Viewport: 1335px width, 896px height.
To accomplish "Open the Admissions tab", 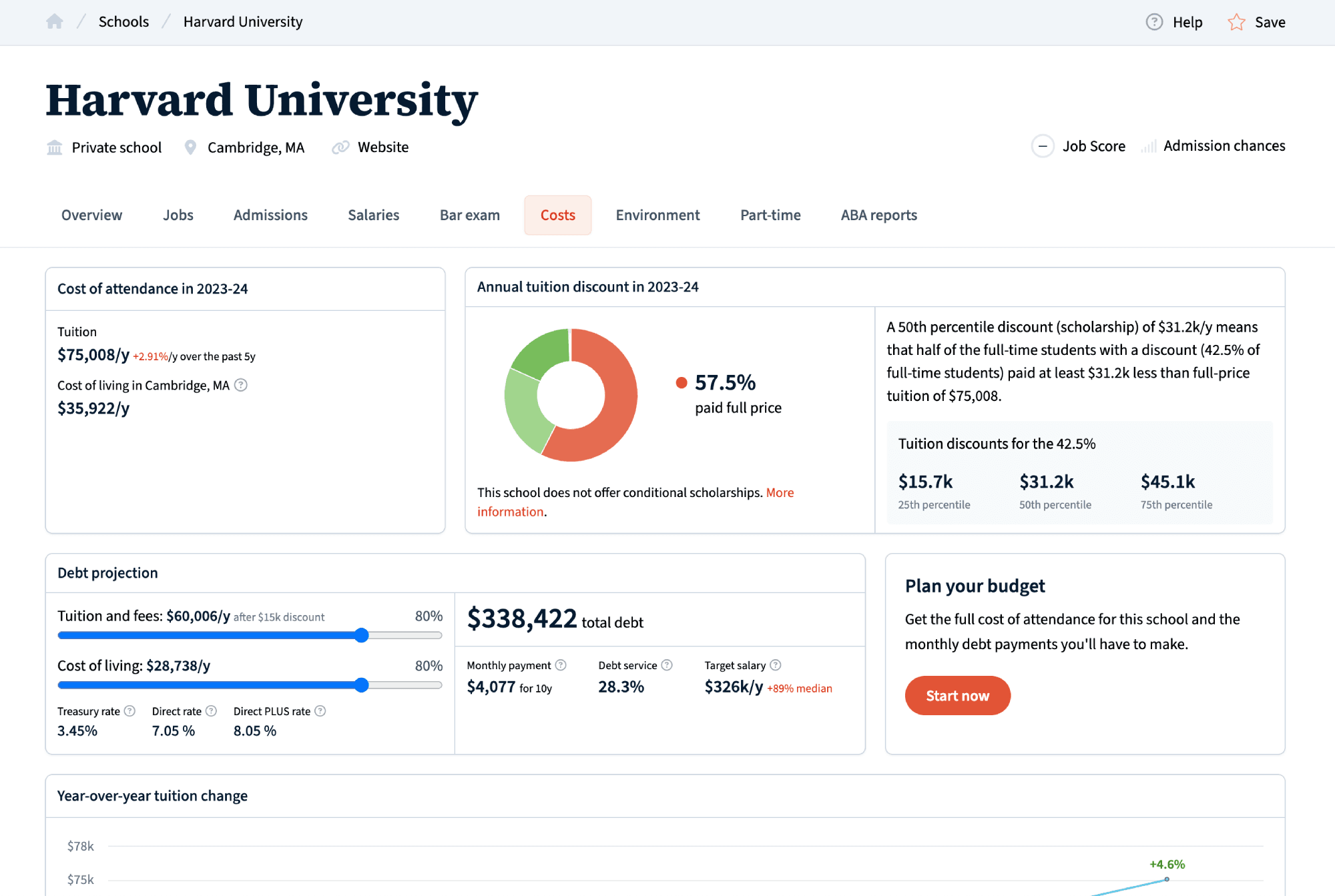I will coord(270,215).
